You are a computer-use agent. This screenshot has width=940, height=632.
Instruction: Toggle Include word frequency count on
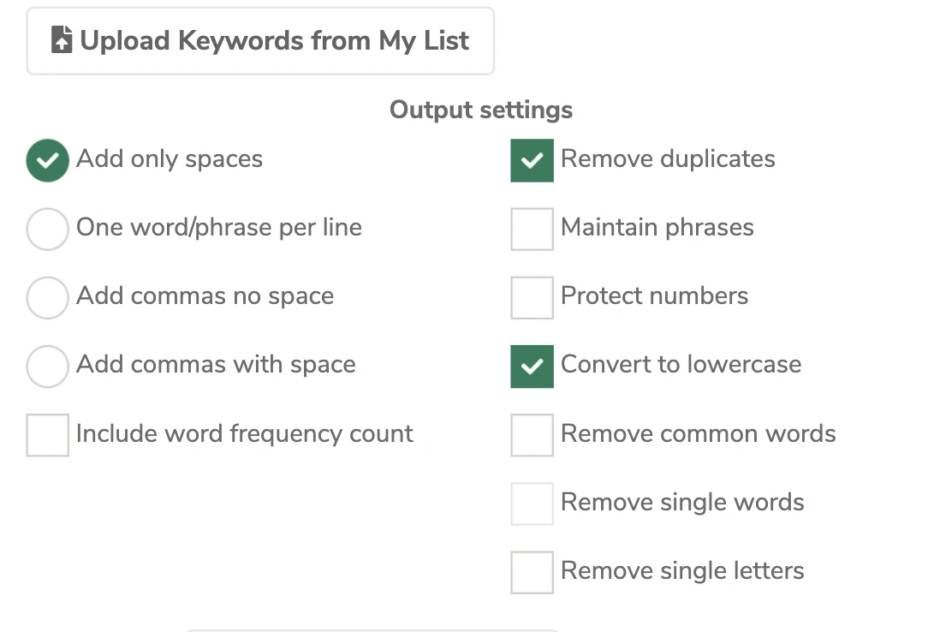pyautogui.click(x=47, y=434)
